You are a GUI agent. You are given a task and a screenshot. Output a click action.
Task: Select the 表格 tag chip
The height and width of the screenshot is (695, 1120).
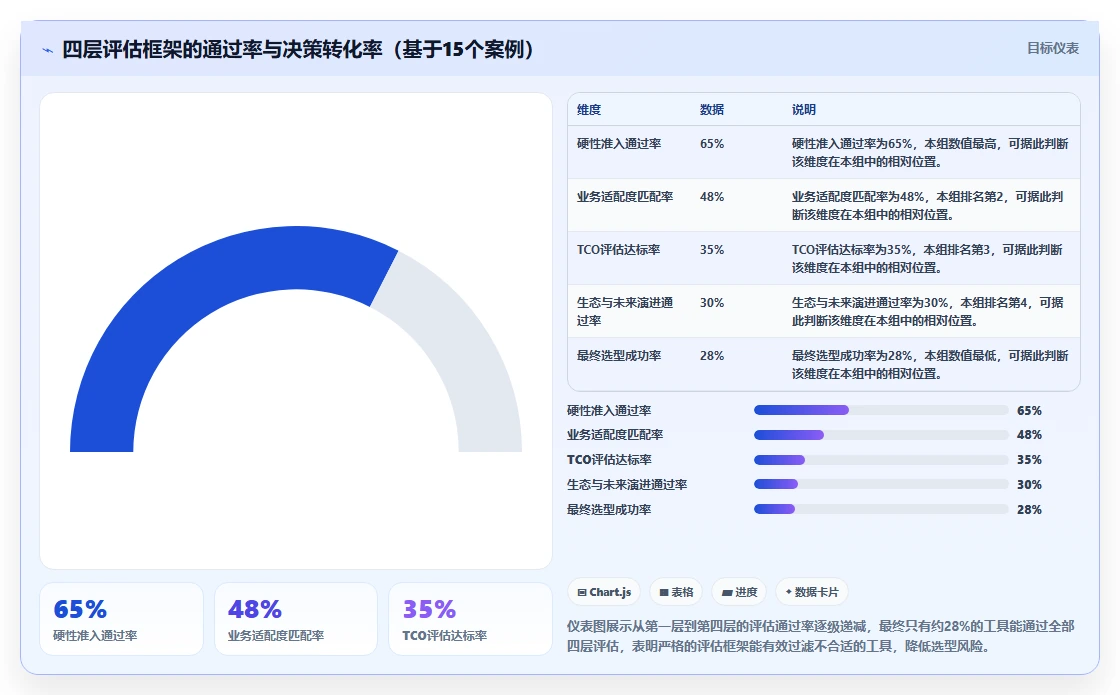pos(676,592)
